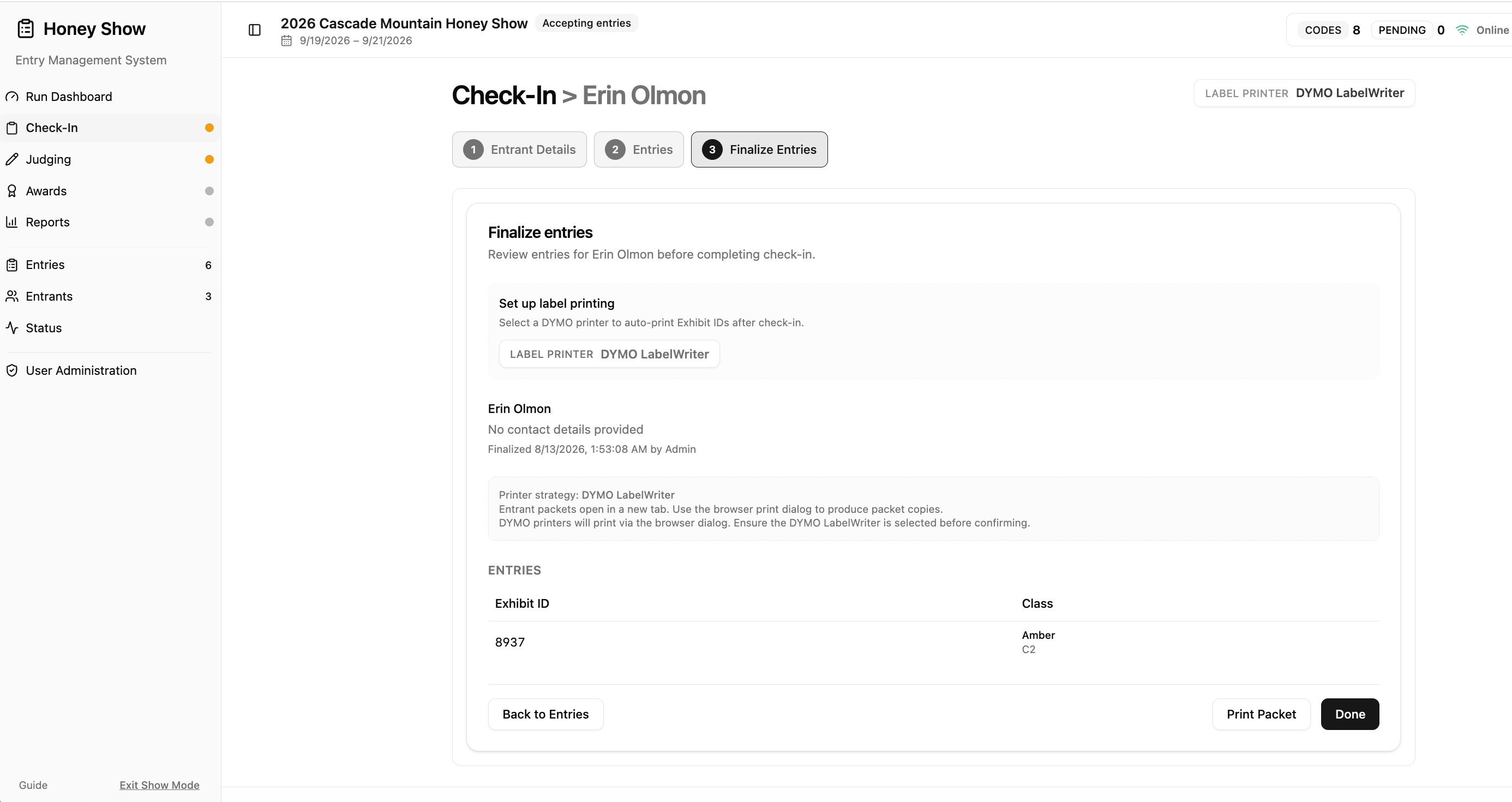The width and height of the screenshot is (1512, 802).
Task: Open label printer selector in setup section
Action: tap(609, 354)
